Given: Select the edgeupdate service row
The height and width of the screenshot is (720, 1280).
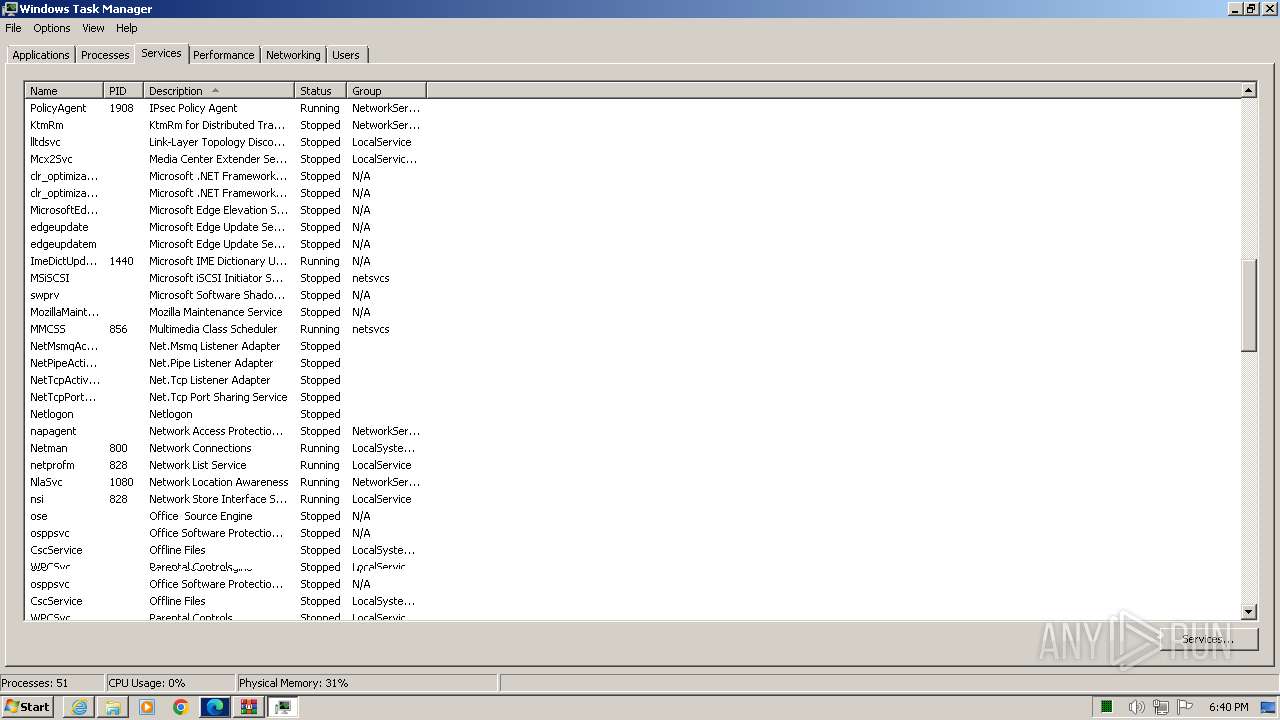Looking at the screenshot, I should [225, 227].
